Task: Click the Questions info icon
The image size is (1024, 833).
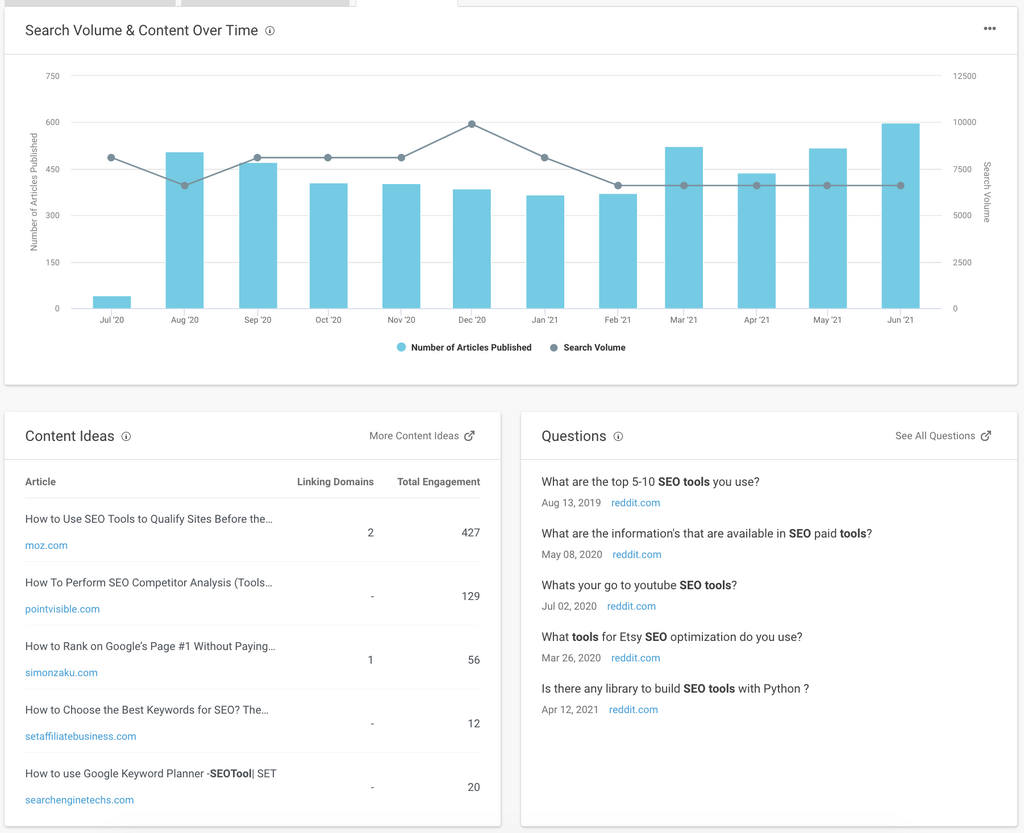Action: tap(618, 437)
